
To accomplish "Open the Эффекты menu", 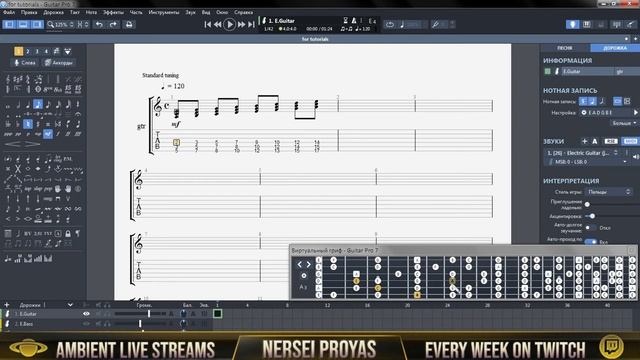I will click(x=113, y=12).
